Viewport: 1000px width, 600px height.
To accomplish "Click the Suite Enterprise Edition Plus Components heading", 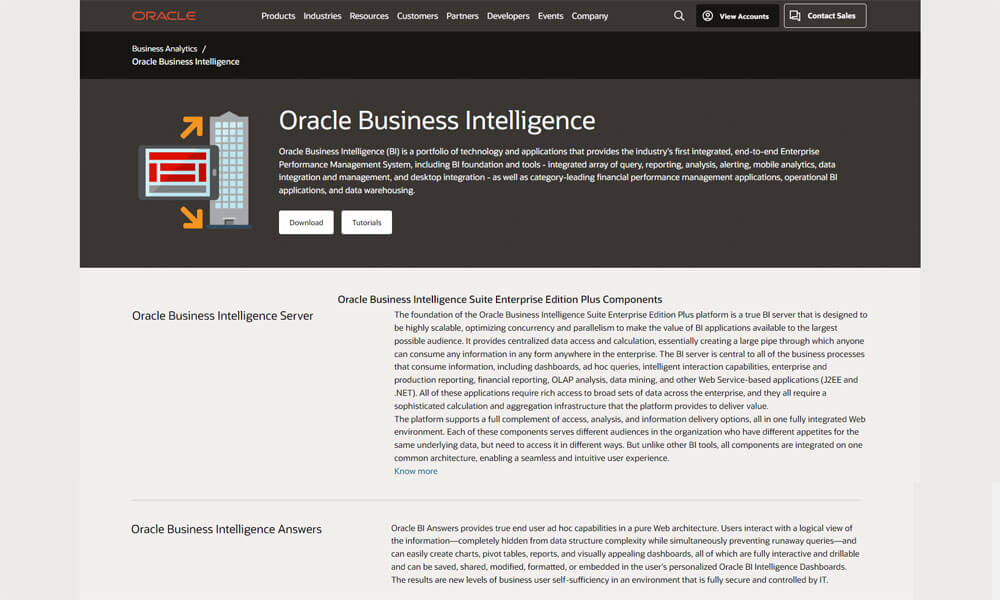I will point(500,299).
